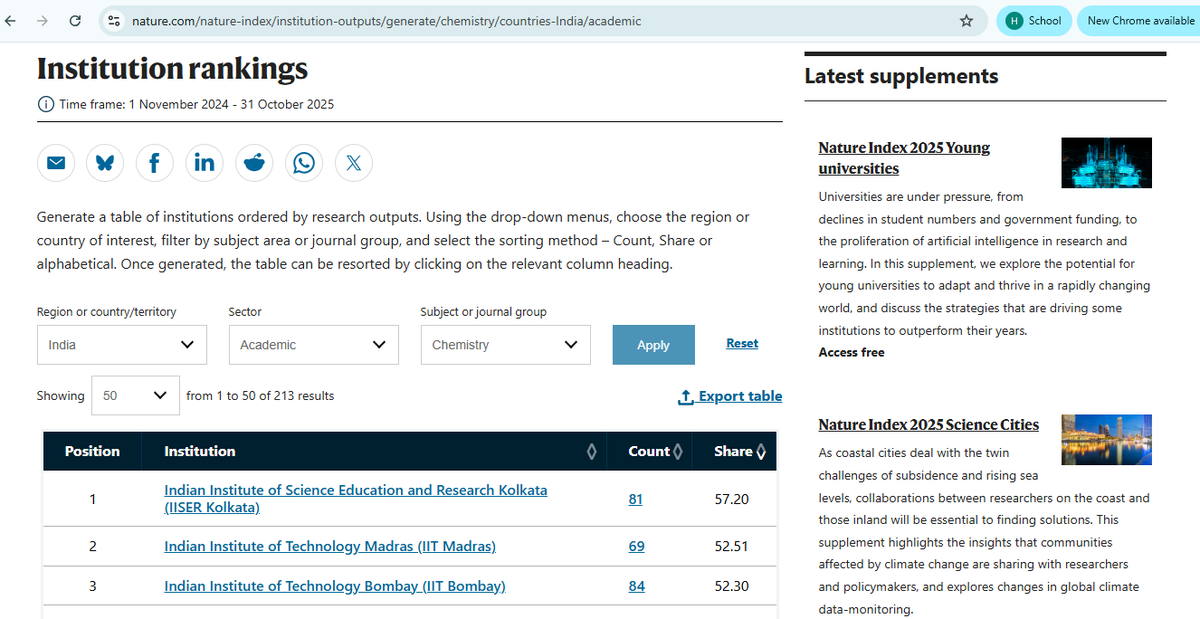
Task: Click share value 57.20
Action: pyautogui.click(x=732, y=498)
